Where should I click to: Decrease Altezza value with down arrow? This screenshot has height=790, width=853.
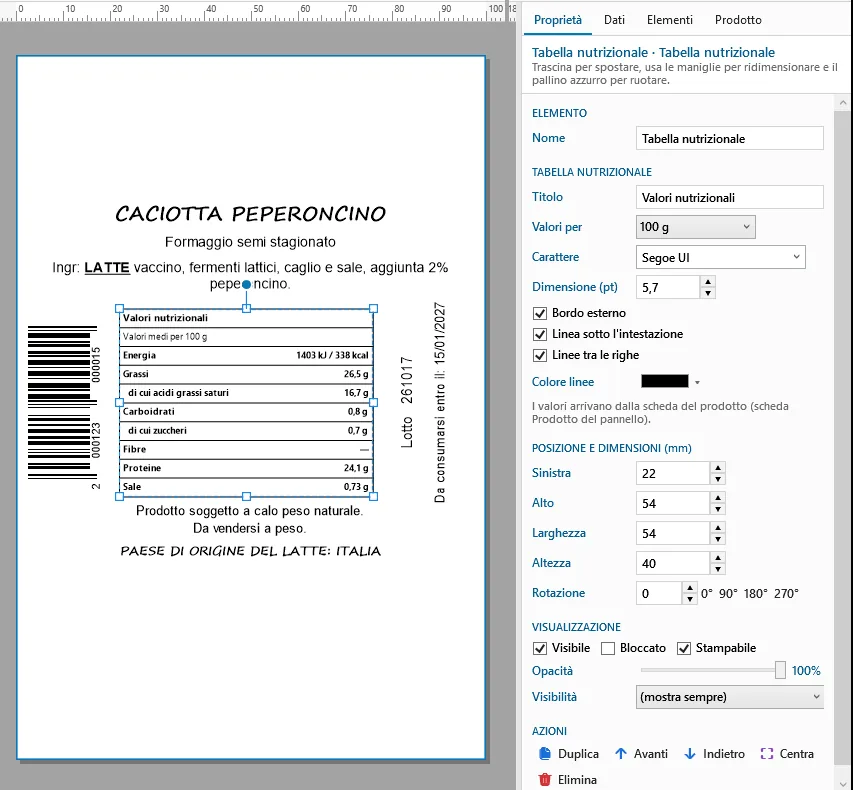point(718,569)
